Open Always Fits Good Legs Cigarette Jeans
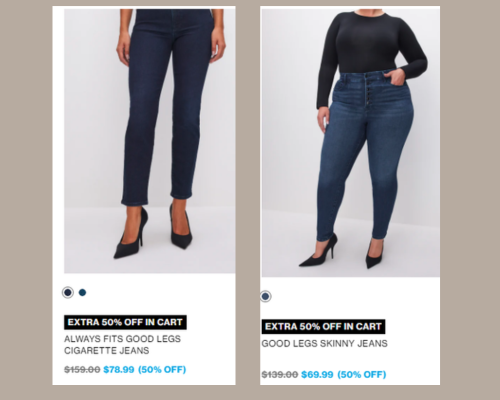This screenshot has height=400, width=500. [122, 345]
